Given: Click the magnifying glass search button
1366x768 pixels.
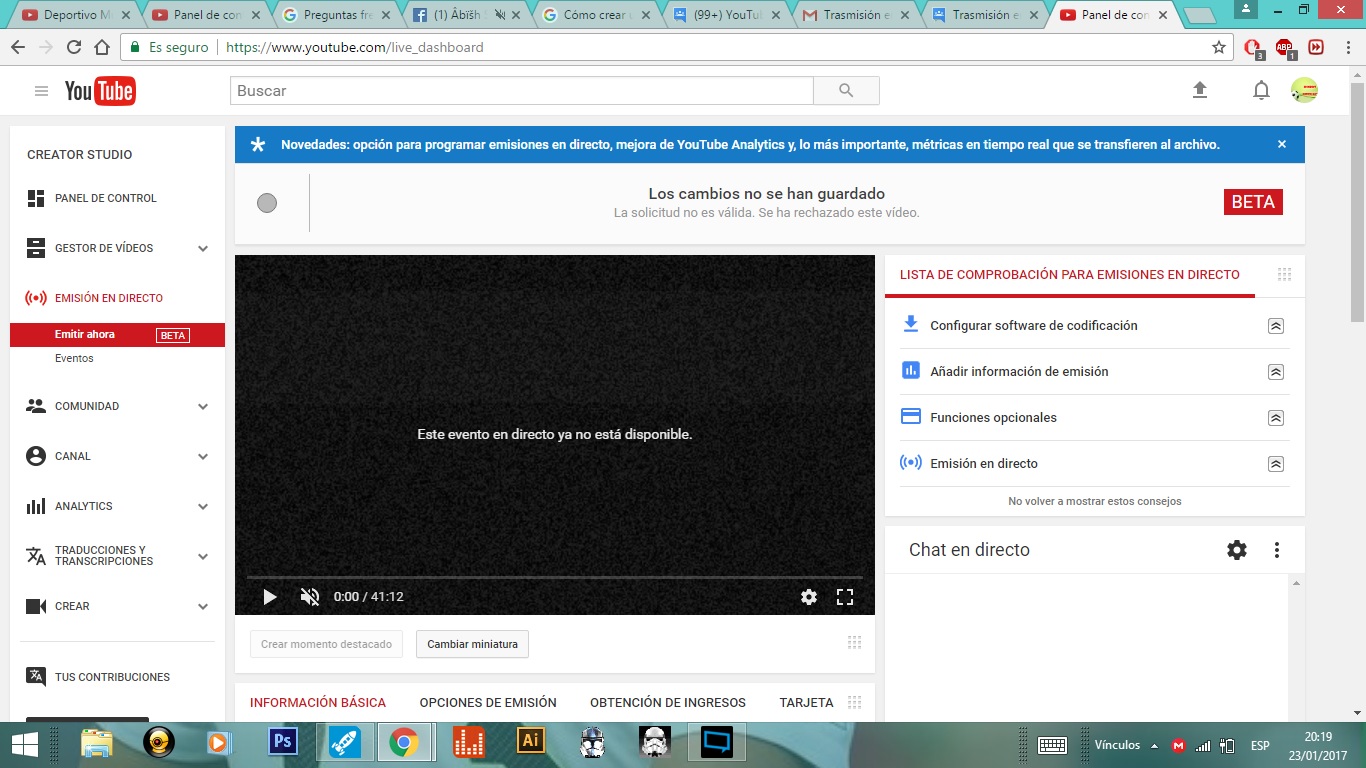Looking at the screenshot, I should (846, 91).
